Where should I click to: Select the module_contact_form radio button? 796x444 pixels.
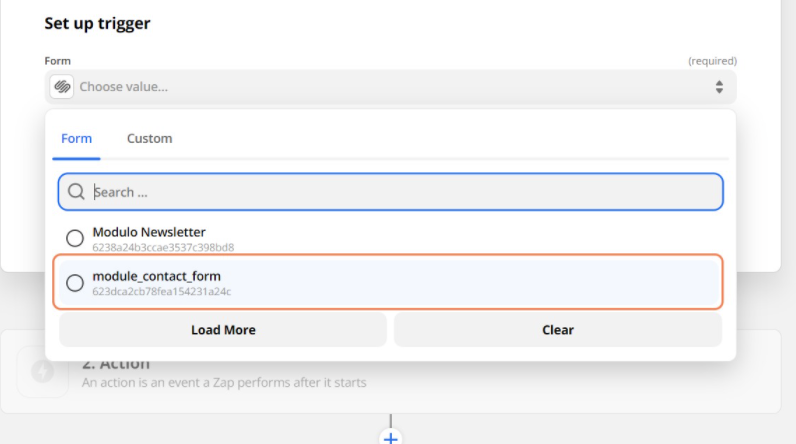coord(75,283)
